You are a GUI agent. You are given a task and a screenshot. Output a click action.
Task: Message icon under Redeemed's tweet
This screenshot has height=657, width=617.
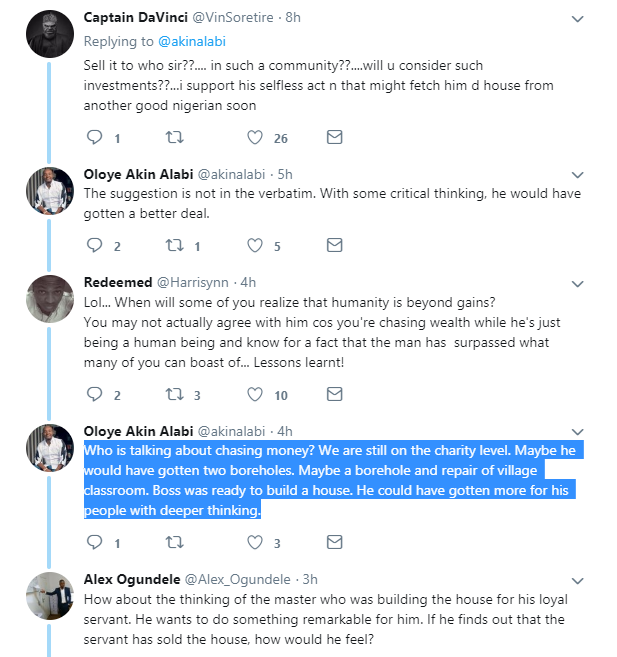(x=335, y=395)
